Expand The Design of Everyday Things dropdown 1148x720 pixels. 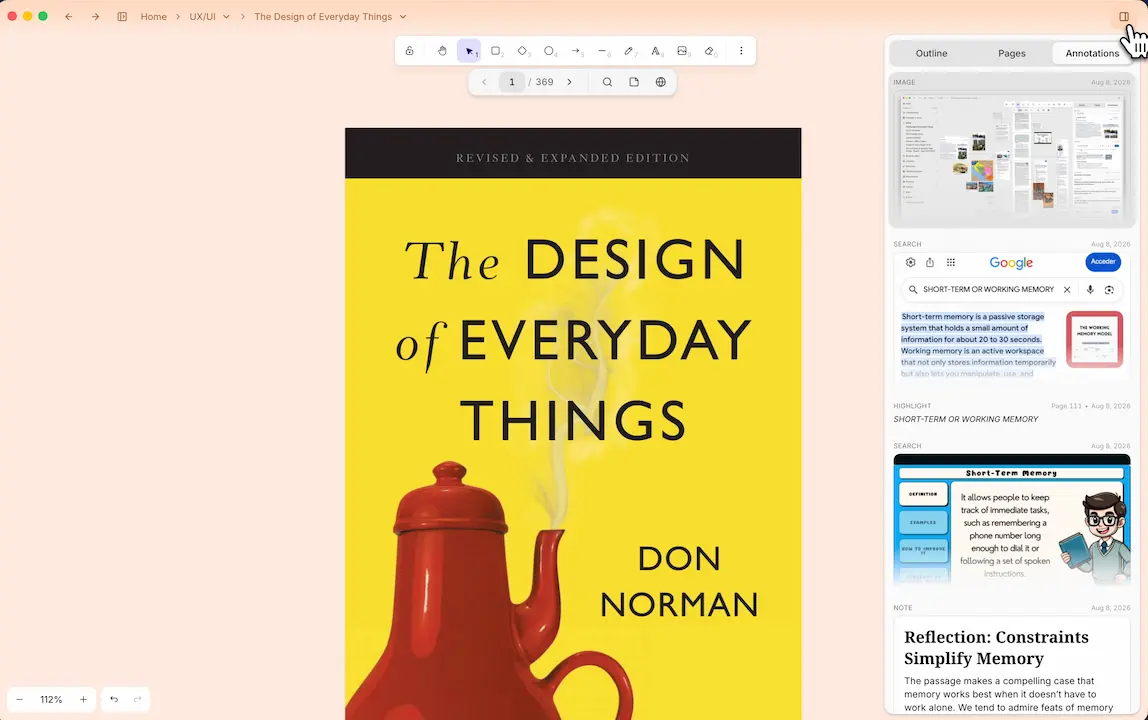click(403, 17)
